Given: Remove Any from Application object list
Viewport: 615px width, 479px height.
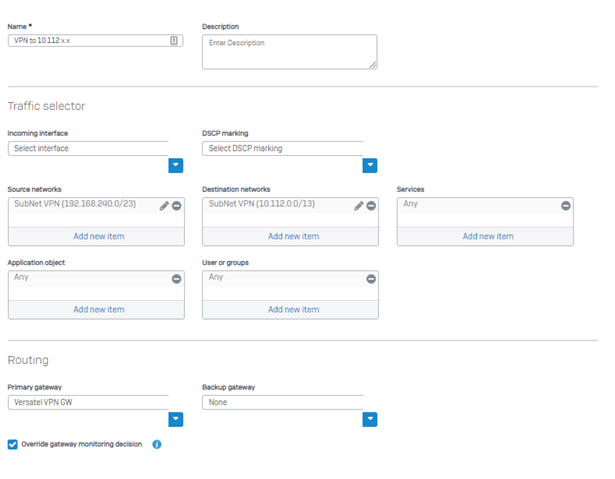Looking at the screenshot, I should pos(176,279).
